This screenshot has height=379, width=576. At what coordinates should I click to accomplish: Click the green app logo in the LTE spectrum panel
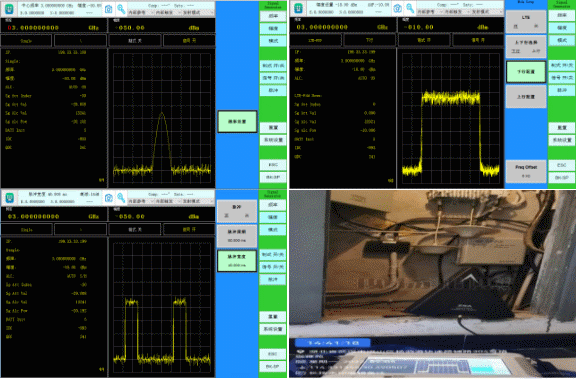coord(298,8)
